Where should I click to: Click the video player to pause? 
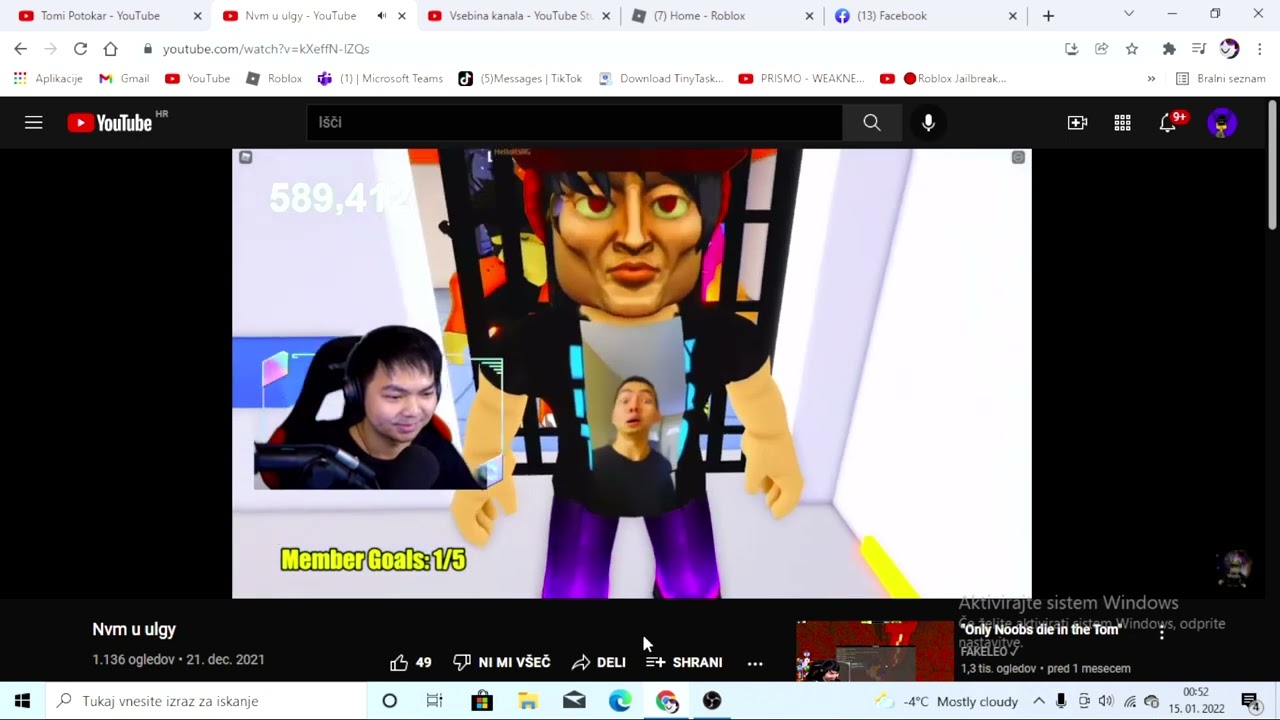pos(632,374)
